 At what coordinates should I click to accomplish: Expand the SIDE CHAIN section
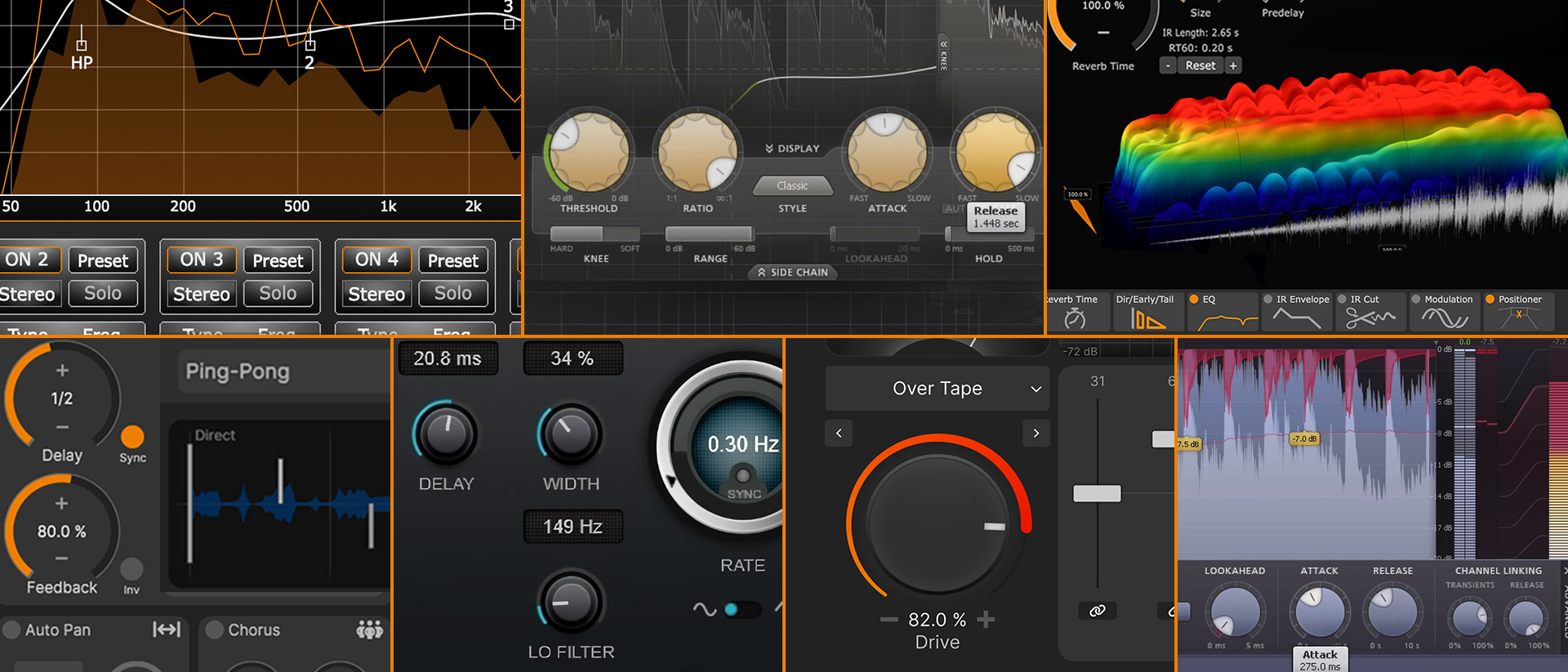tap(791, 272)
